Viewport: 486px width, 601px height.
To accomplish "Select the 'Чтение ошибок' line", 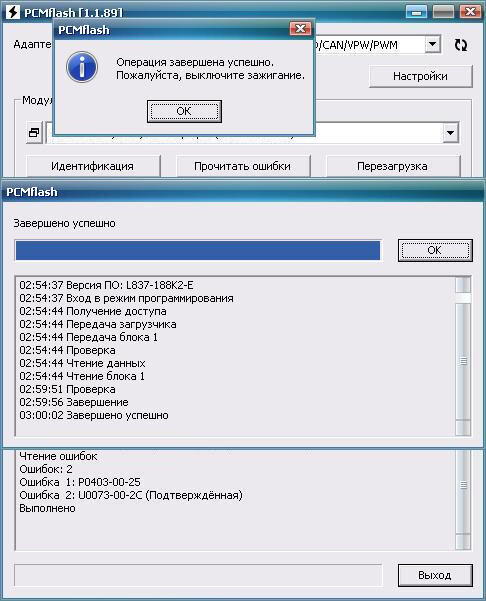I will point(58,456).
